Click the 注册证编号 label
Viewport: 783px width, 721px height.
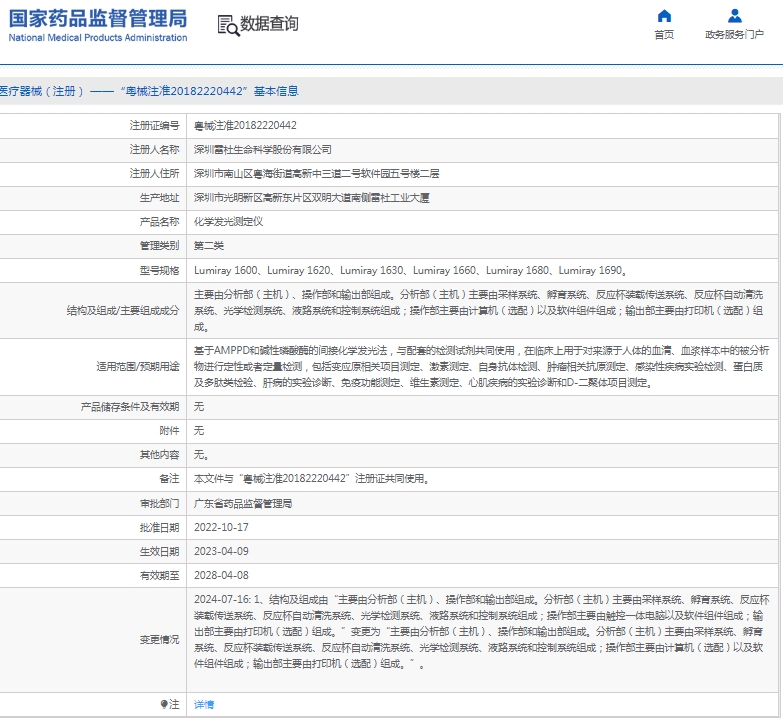154,125
